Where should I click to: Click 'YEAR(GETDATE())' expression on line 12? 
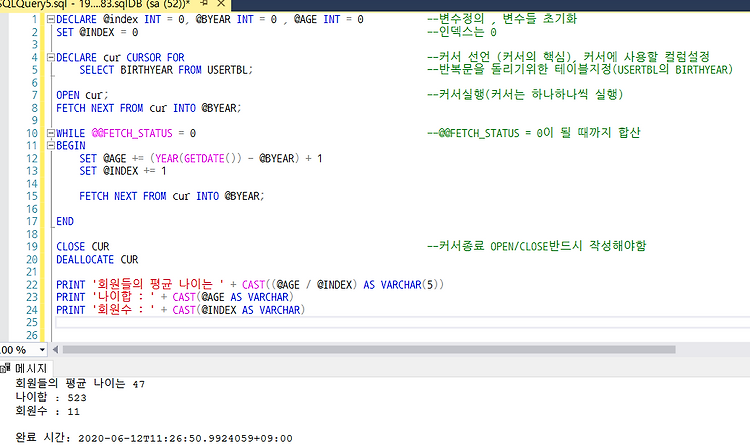pyautogui.click(x=199, y=158)
